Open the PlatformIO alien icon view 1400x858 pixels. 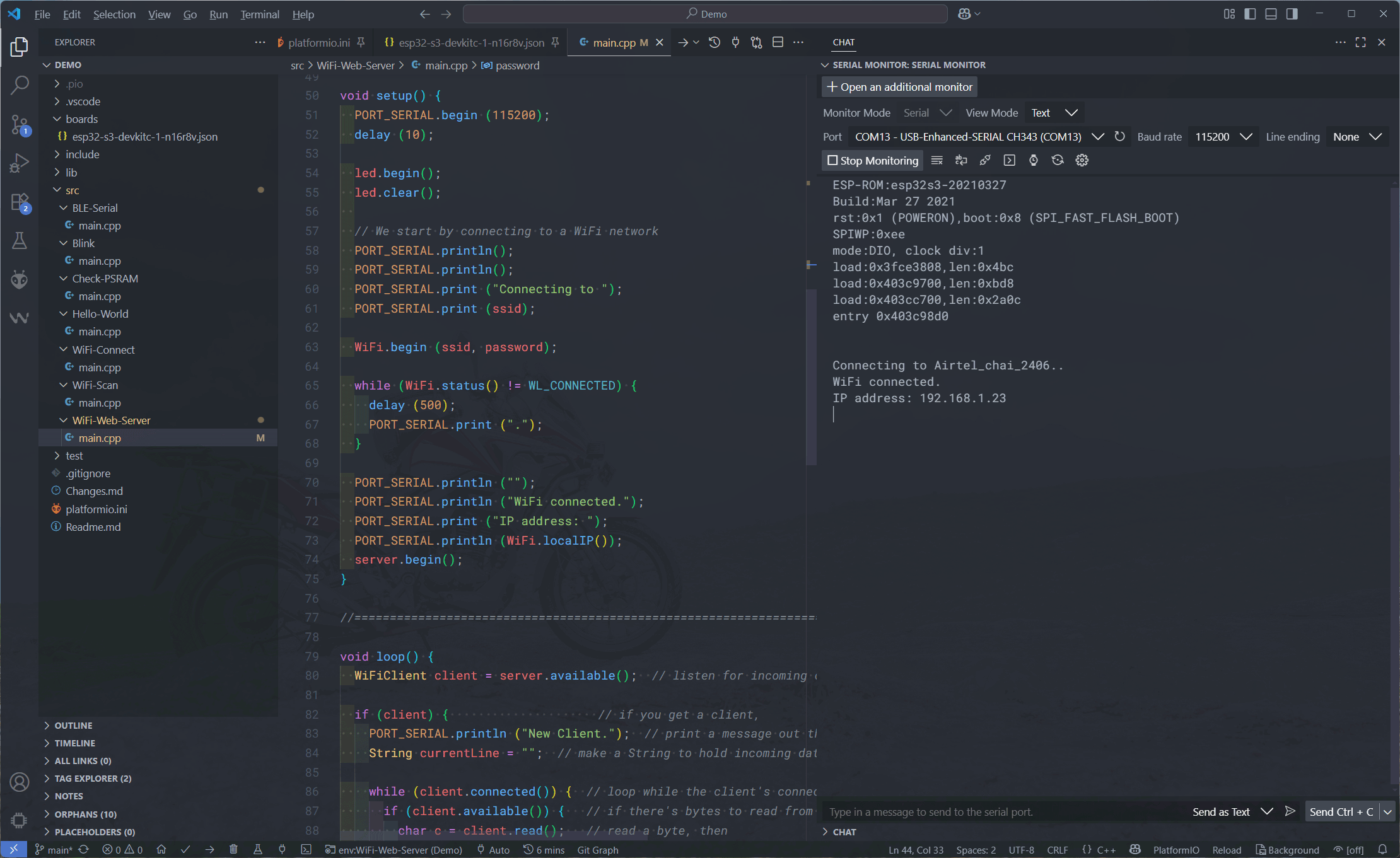click(x=20, y=279)
